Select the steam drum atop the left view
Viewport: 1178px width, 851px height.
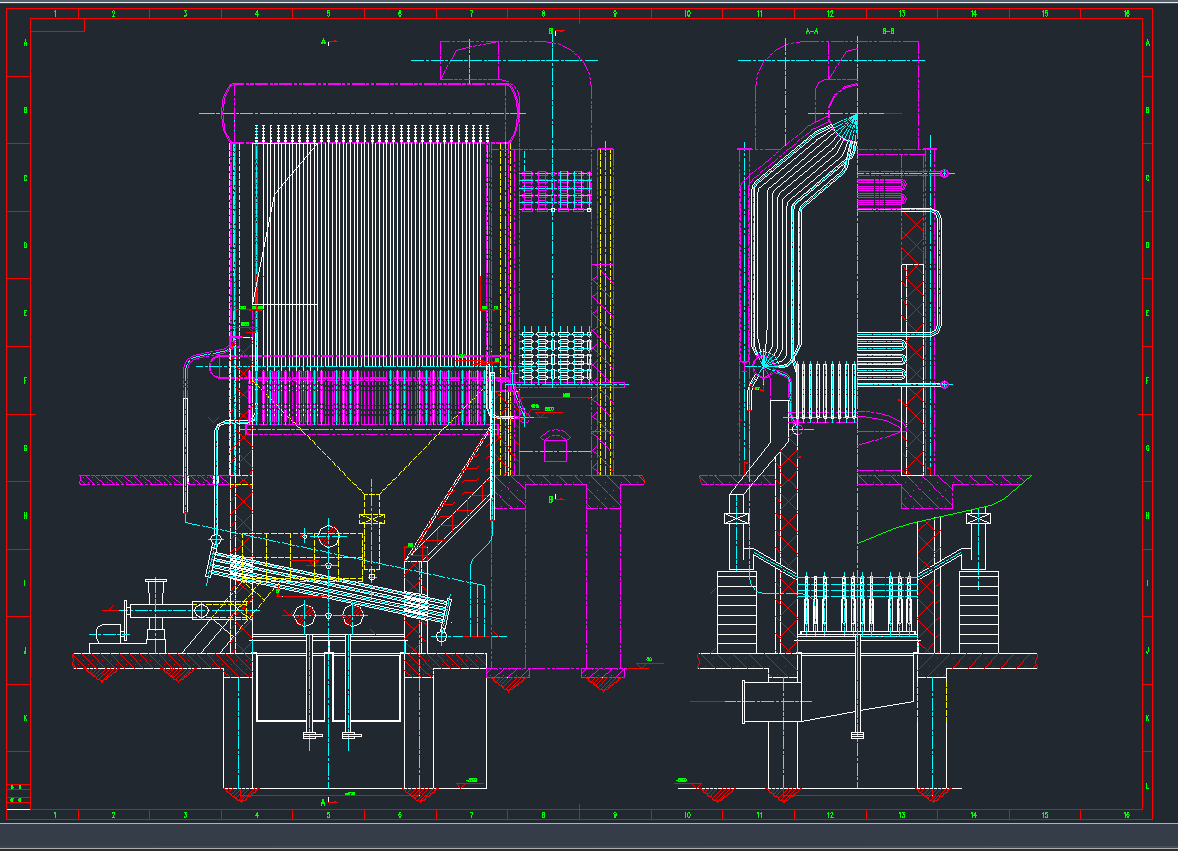[370, 112]
